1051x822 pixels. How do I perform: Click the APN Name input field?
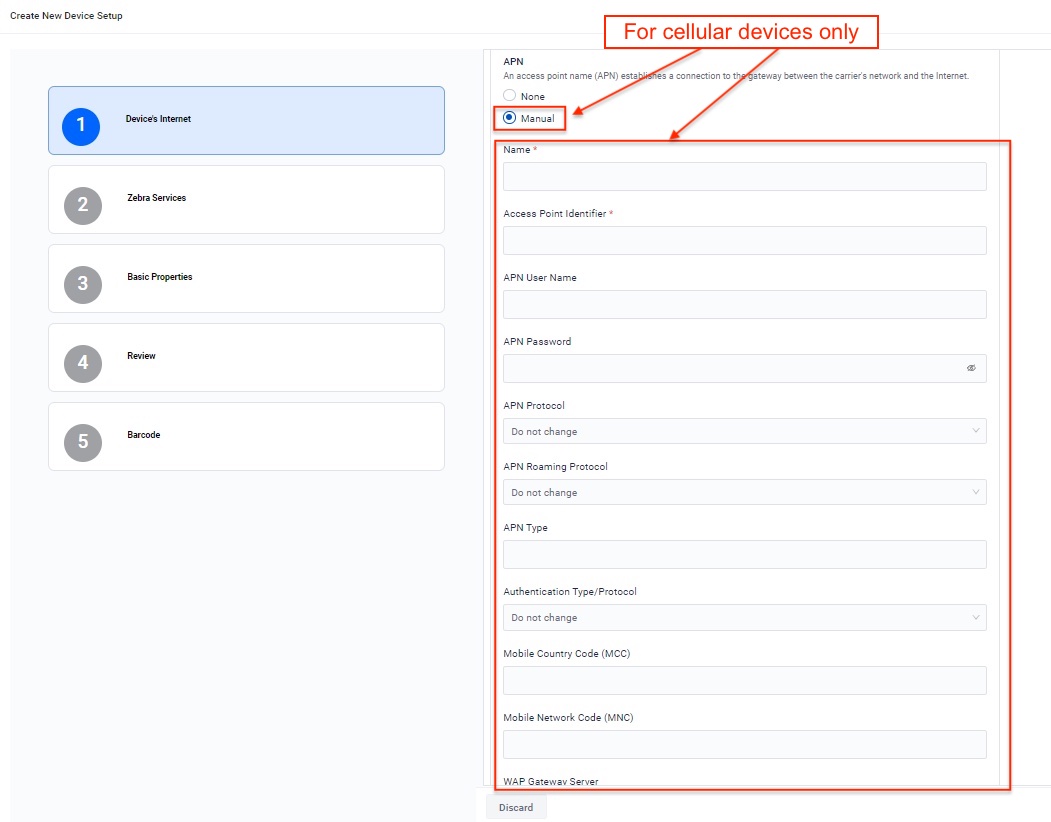[744, 177]
